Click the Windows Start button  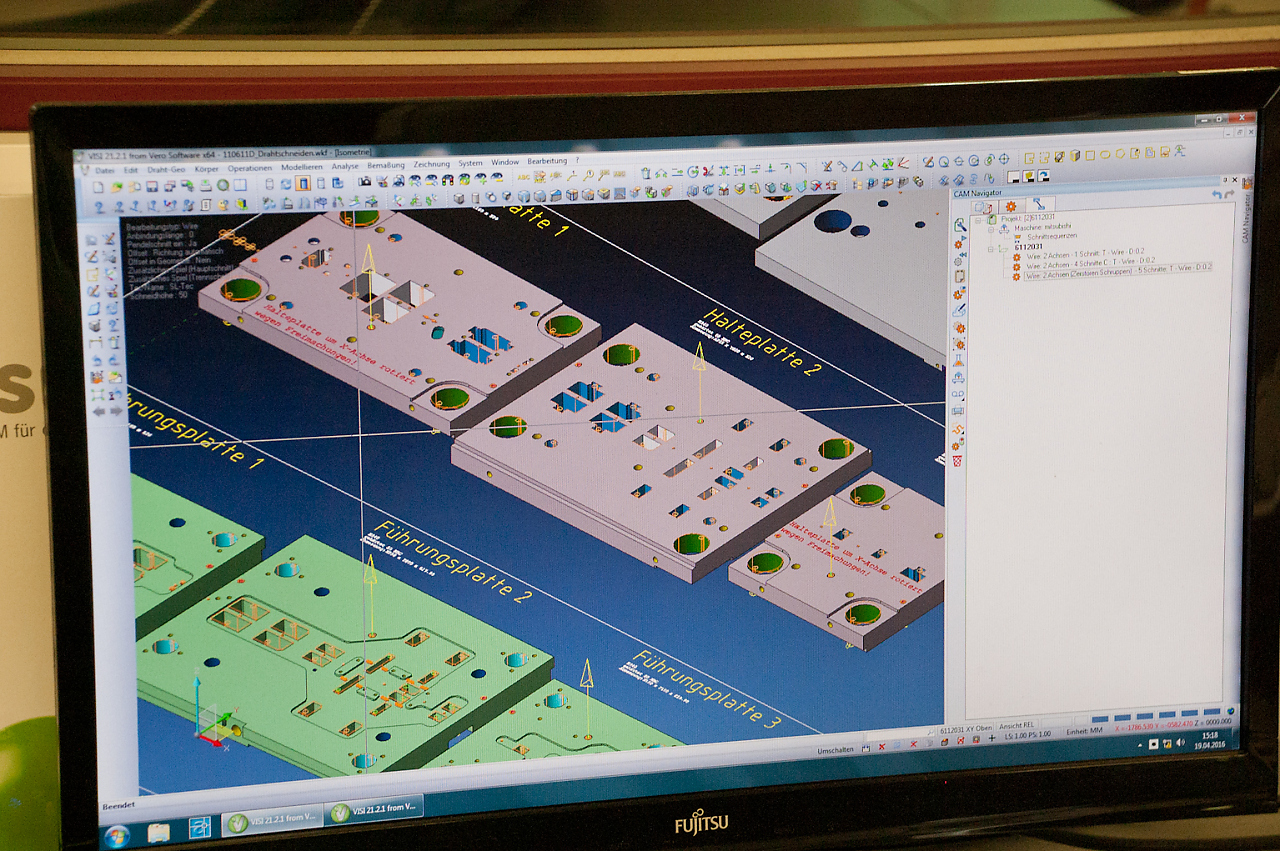click(x=117, y=835)
